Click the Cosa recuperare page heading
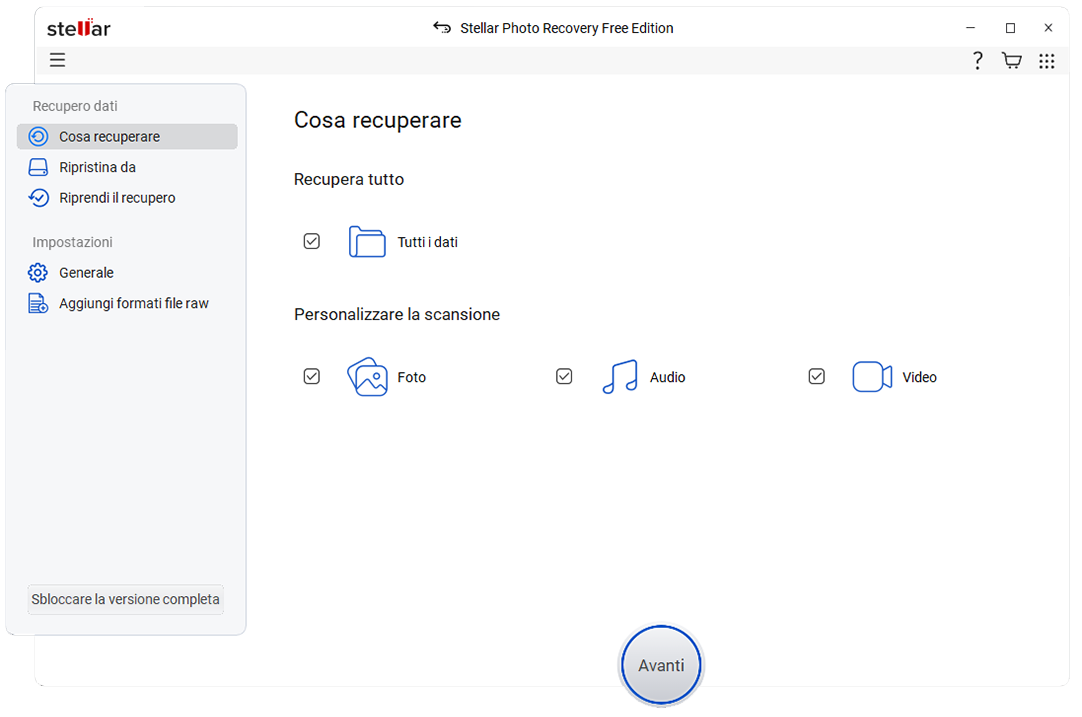The width and height of the screenshot is (1082, 717). point(377,120)
